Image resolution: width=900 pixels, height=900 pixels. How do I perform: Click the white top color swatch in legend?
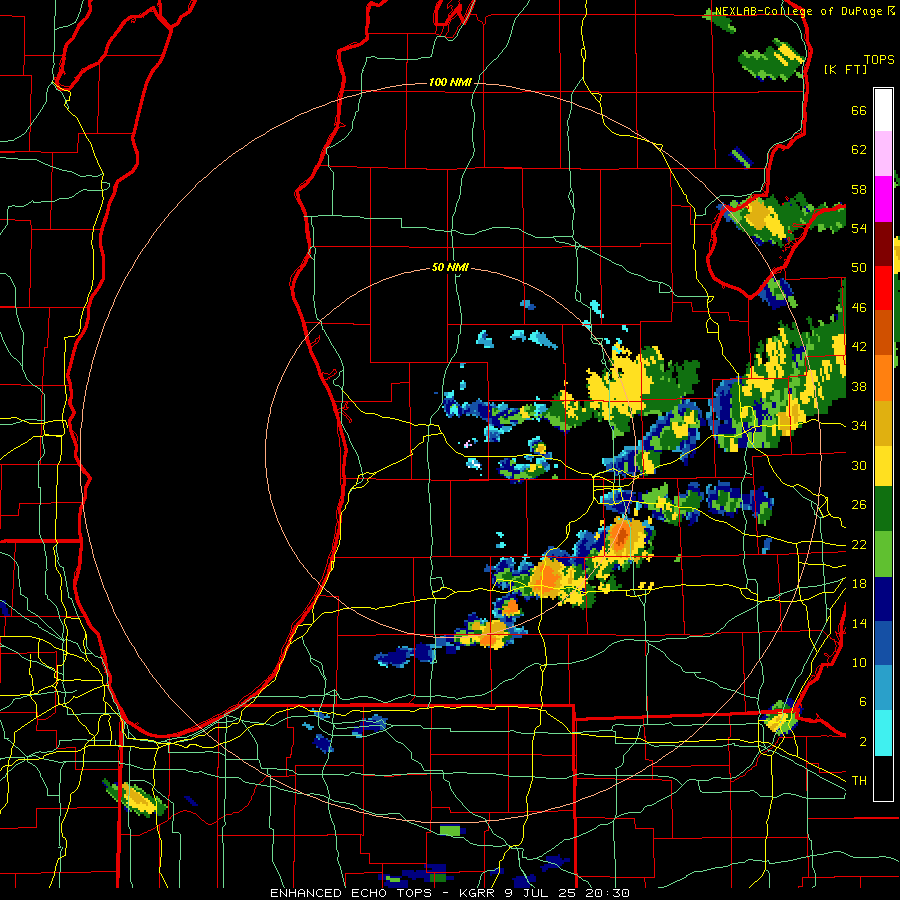(883, 110)
